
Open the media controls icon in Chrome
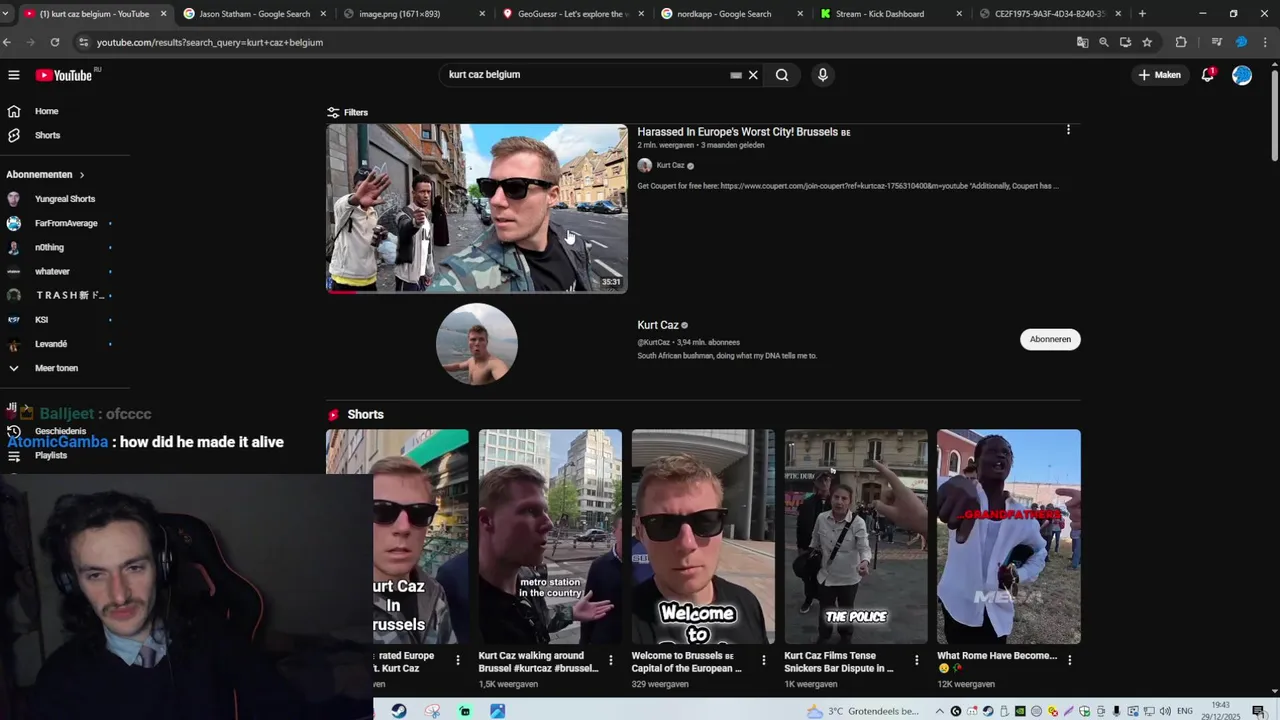(1217, 42)
